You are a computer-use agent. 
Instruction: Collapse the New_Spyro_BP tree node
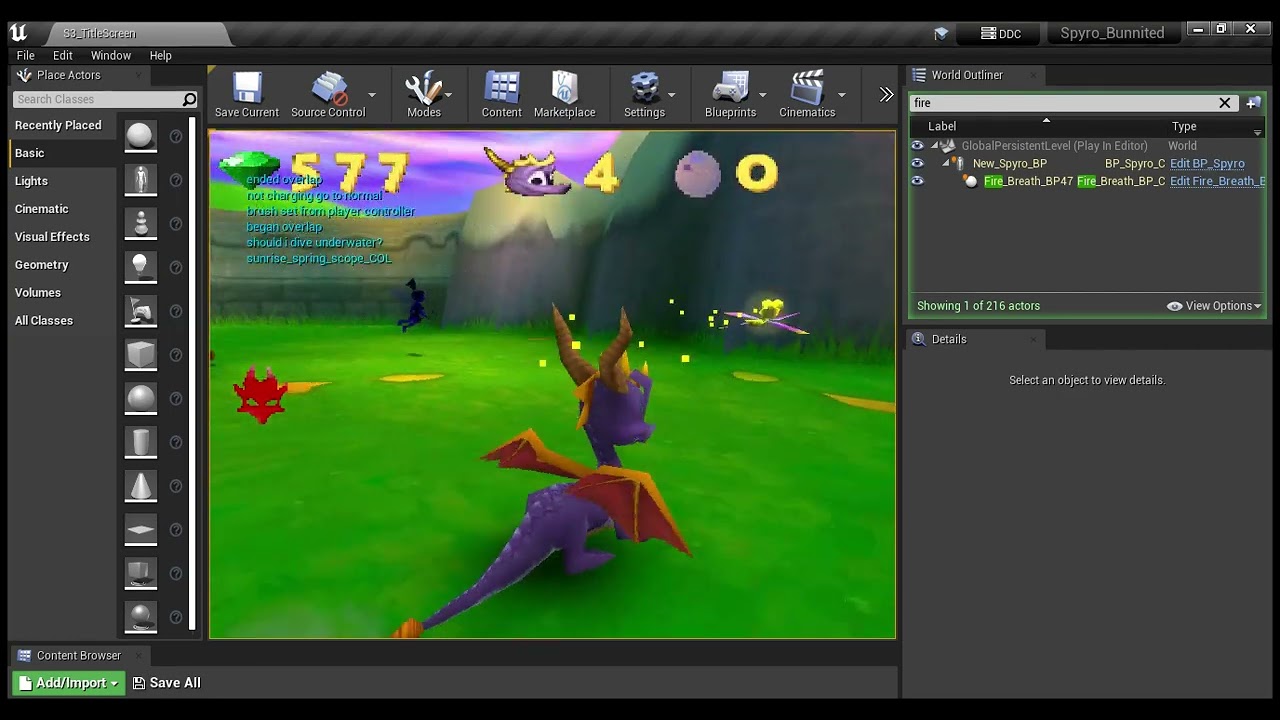coord(946,163)
